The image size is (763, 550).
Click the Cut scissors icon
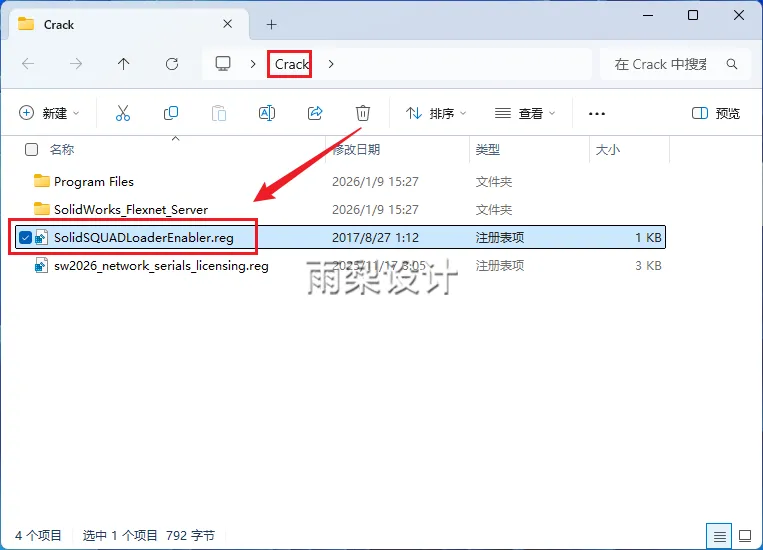coord(123,113)
